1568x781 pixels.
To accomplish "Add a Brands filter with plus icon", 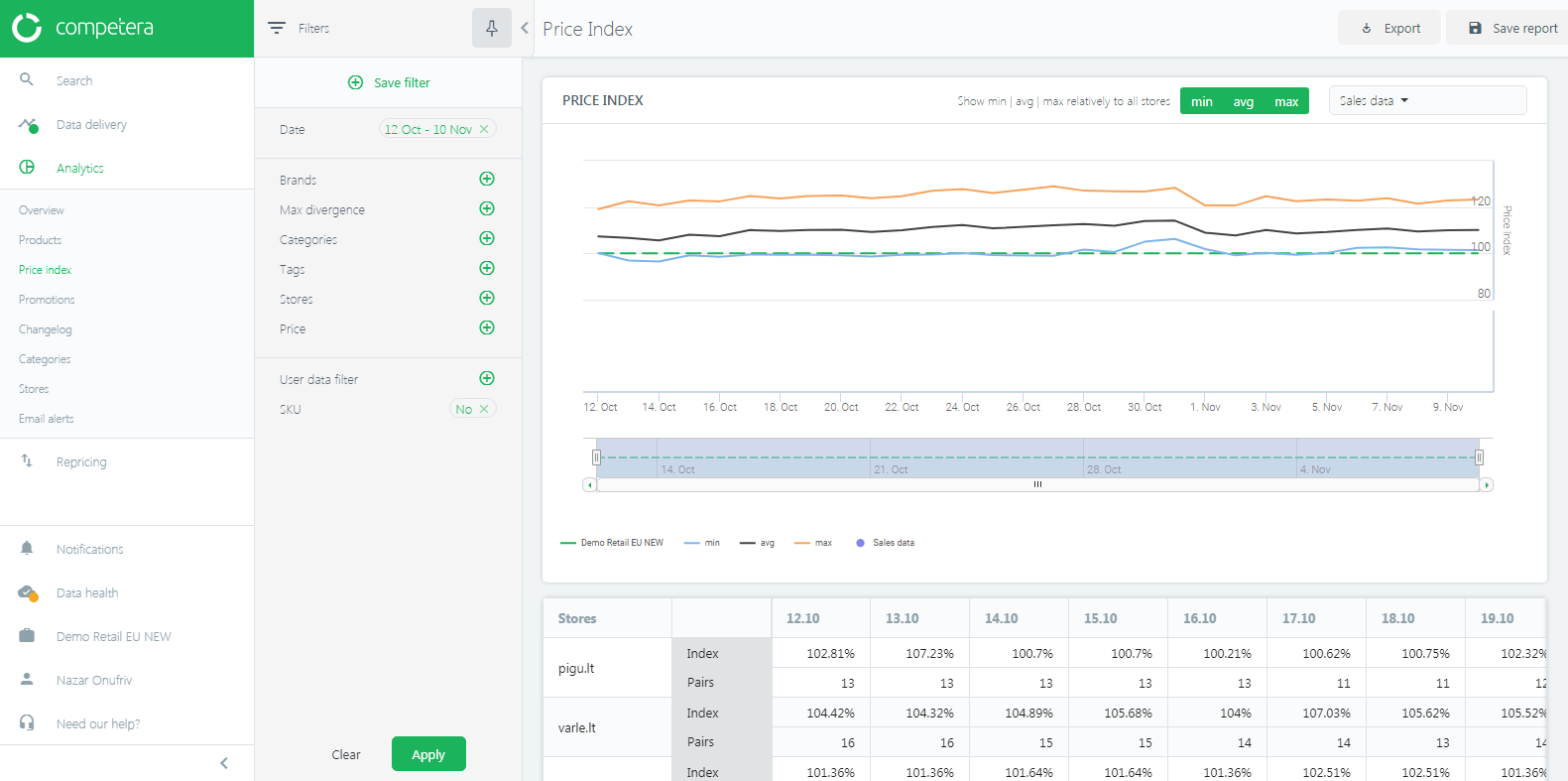I will [487, 179].
